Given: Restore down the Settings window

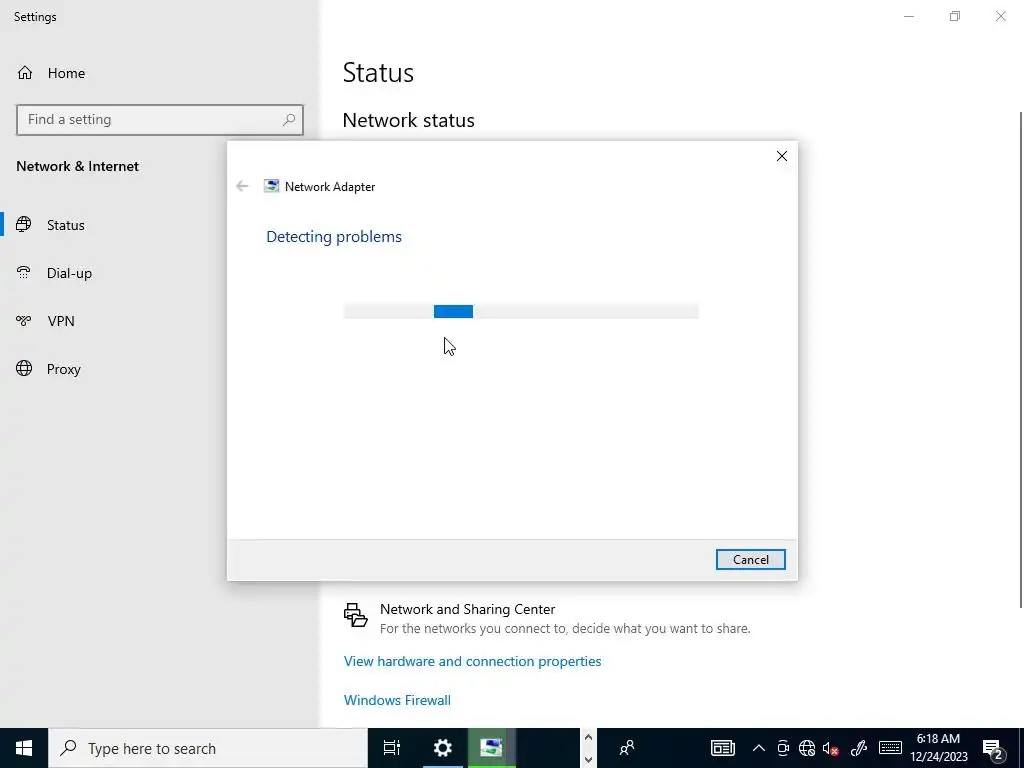Looking at the screenshot, I should point(955,16).
